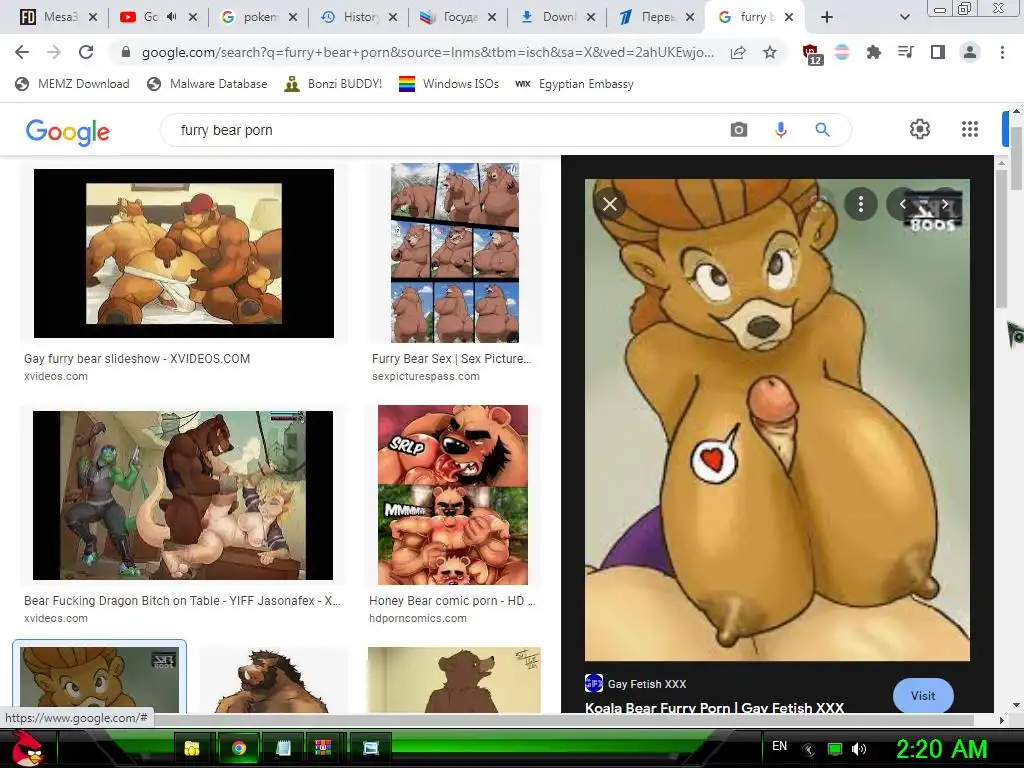View site information via lock icon
Screen dimensions: 1024x768
click(x=126, y=52)
